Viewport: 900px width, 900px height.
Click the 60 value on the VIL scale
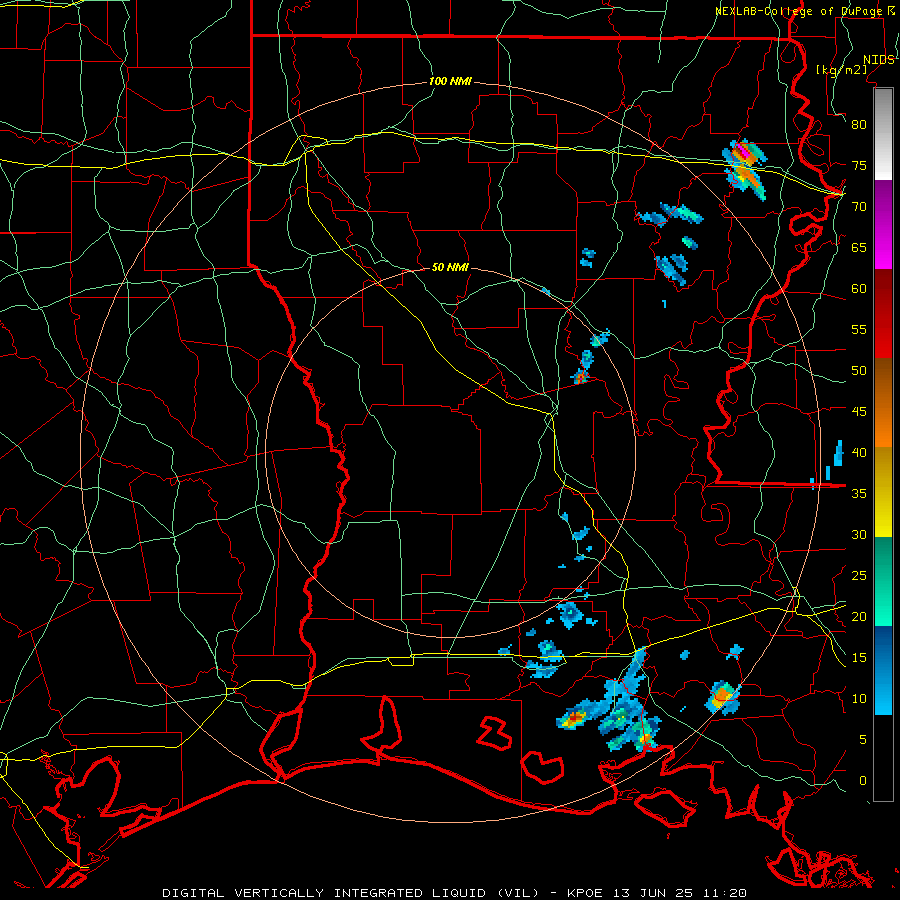tap(859, 289)
